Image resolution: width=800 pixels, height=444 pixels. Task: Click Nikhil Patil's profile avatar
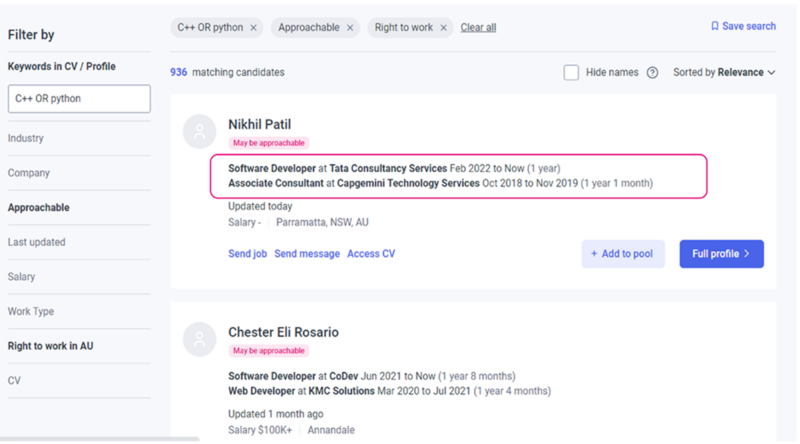(x=202, y=130)
